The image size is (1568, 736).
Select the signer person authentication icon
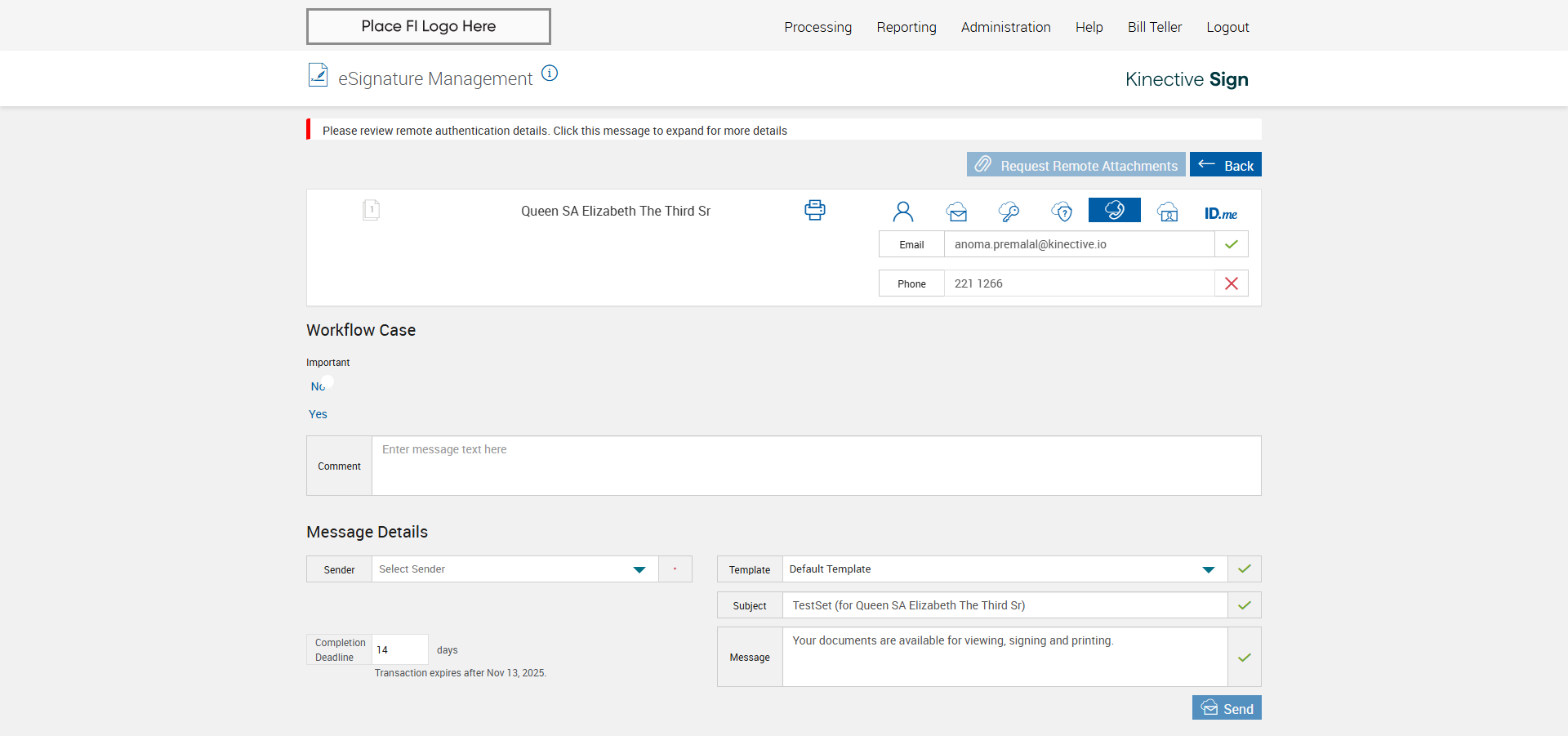coord(902,212)
